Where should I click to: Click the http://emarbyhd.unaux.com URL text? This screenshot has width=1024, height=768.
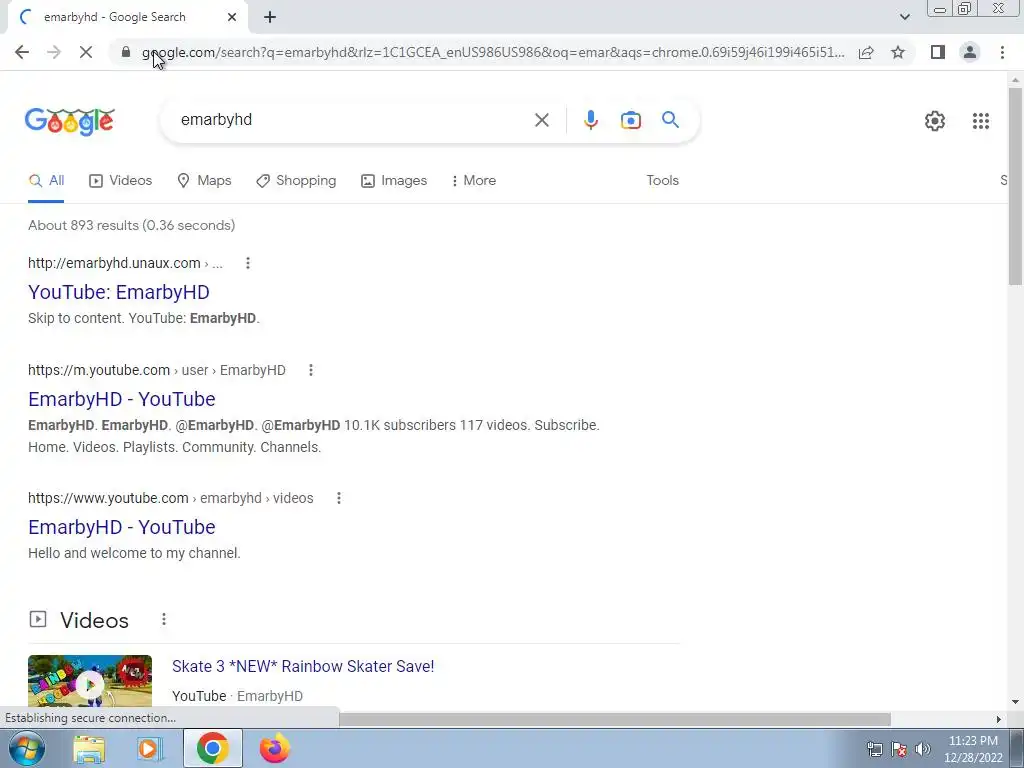[114, 263]
